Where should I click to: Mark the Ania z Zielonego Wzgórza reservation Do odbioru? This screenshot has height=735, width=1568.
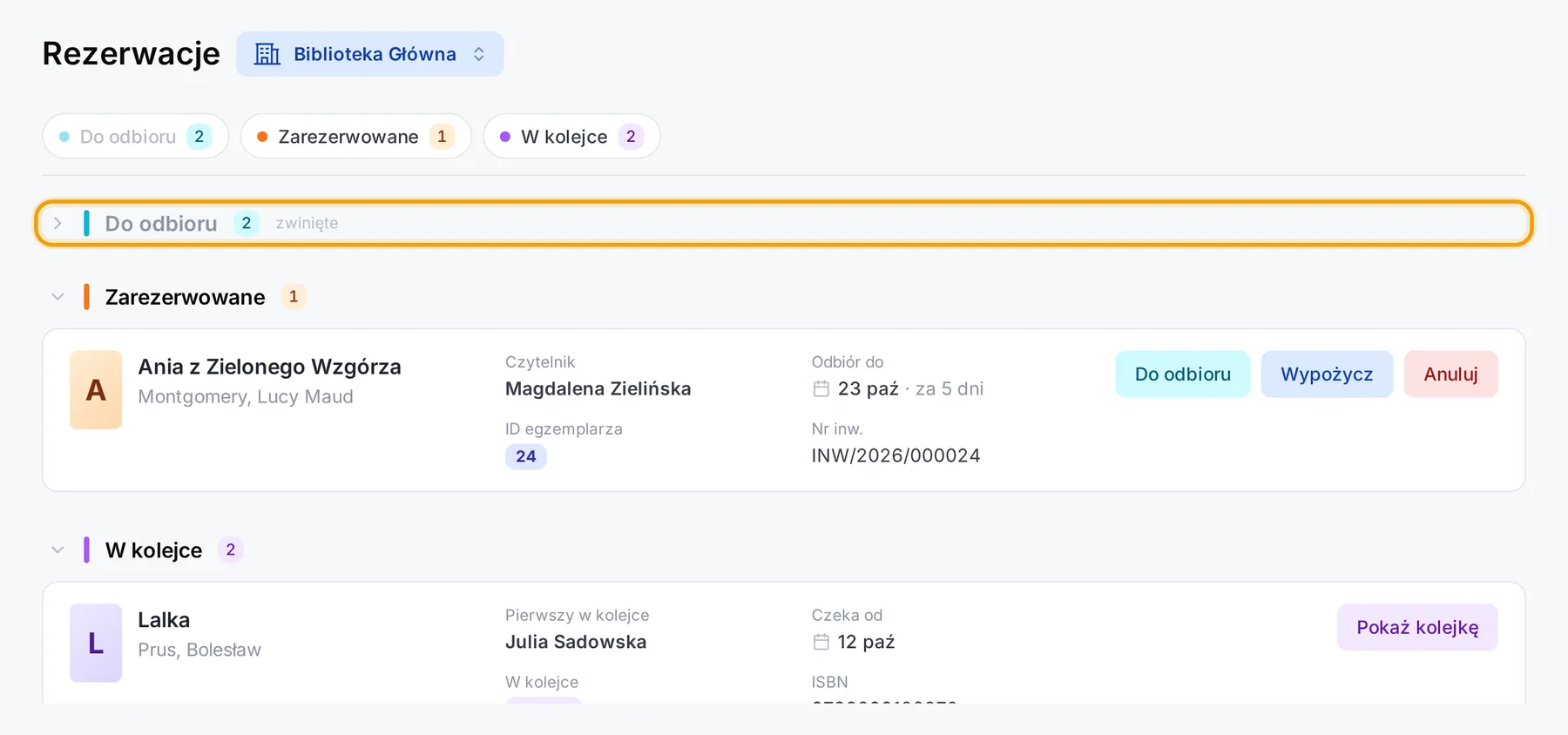click(x=1182, y=374)
